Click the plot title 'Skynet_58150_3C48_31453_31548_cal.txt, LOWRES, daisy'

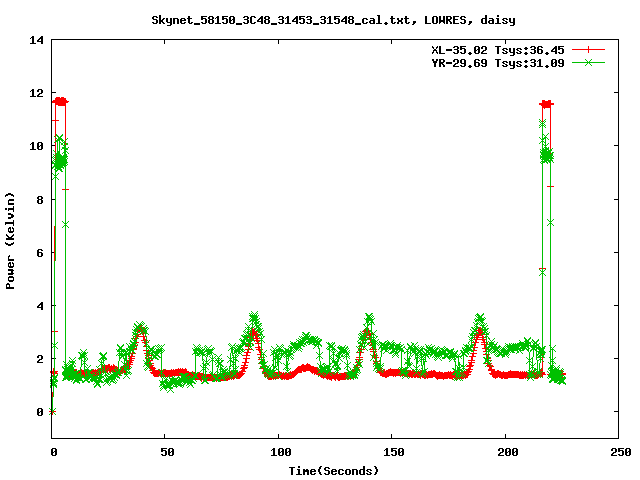(333, 20)
